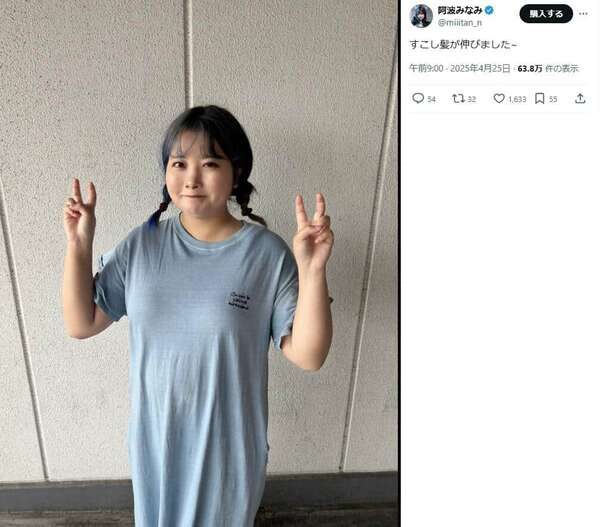Open the posted photo of woman
The image size is (600, 527).
click(199, 263)
